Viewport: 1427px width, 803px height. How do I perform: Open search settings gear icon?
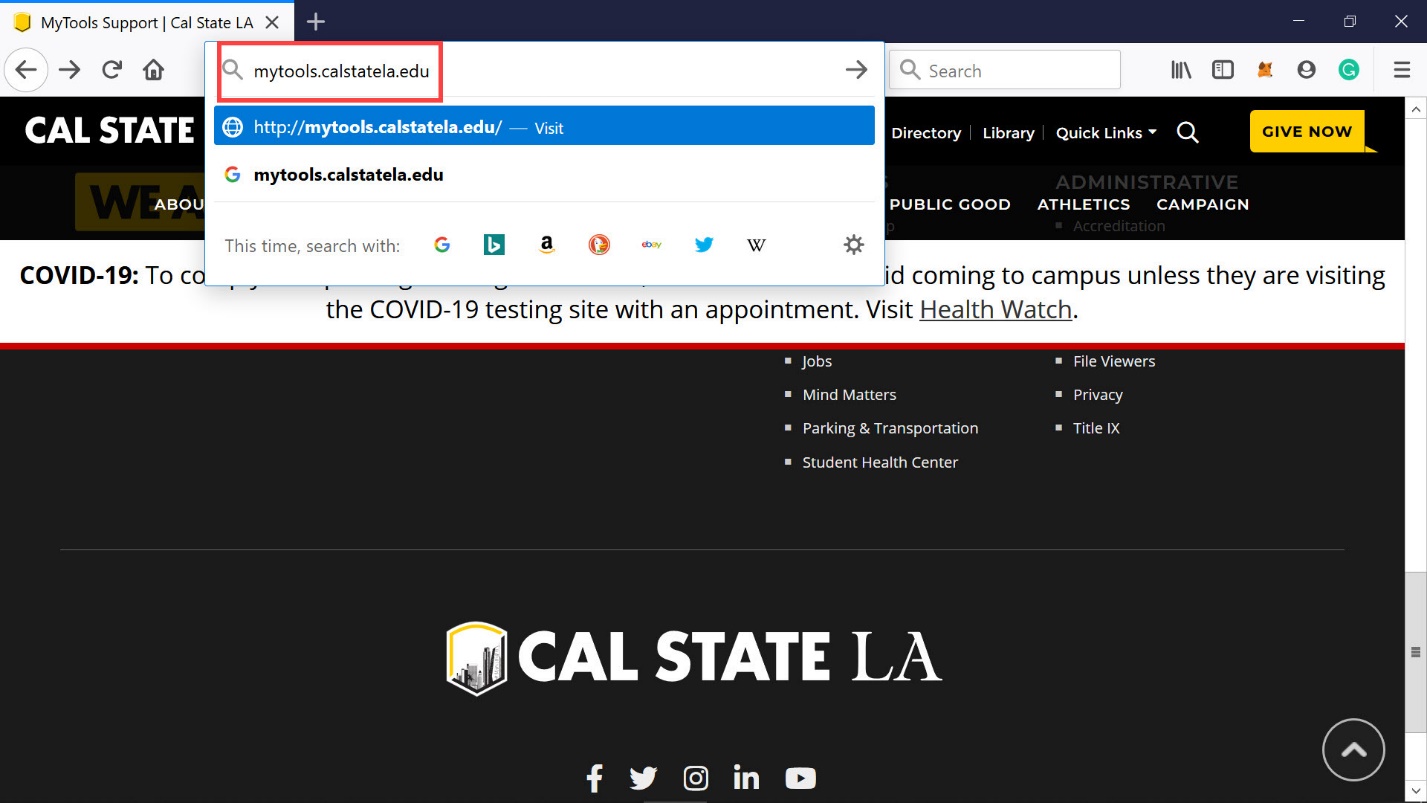click(853, 245)
